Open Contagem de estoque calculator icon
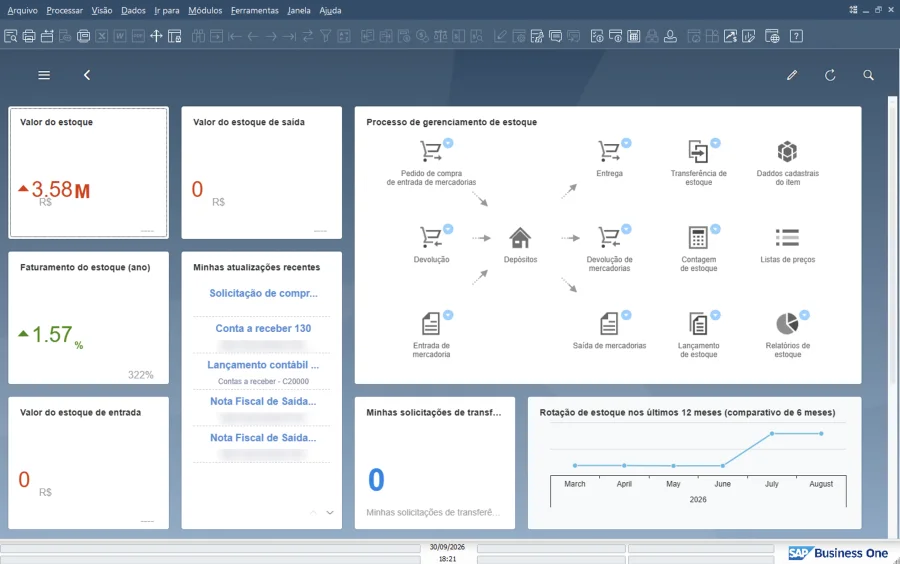The image size is (900, 564). click(698, 238)
